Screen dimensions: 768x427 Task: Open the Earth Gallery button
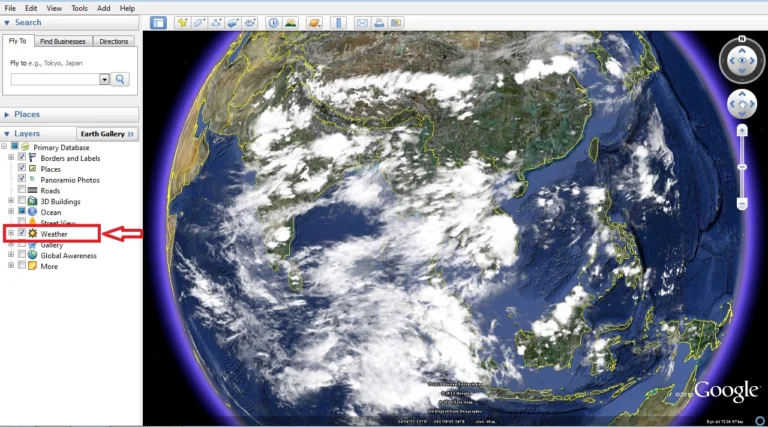pos(107,134)
